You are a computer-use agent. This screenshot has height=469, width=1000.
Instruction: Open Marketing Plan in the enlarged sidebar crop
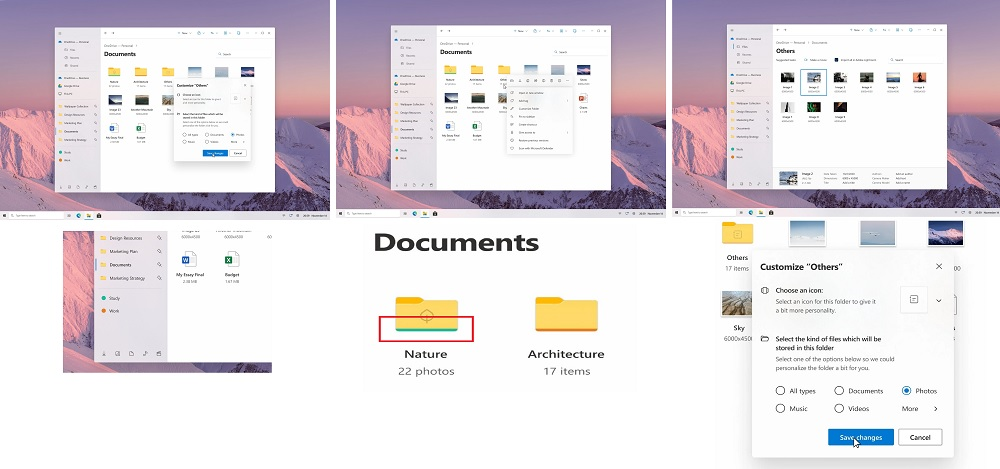click(123, 251)
